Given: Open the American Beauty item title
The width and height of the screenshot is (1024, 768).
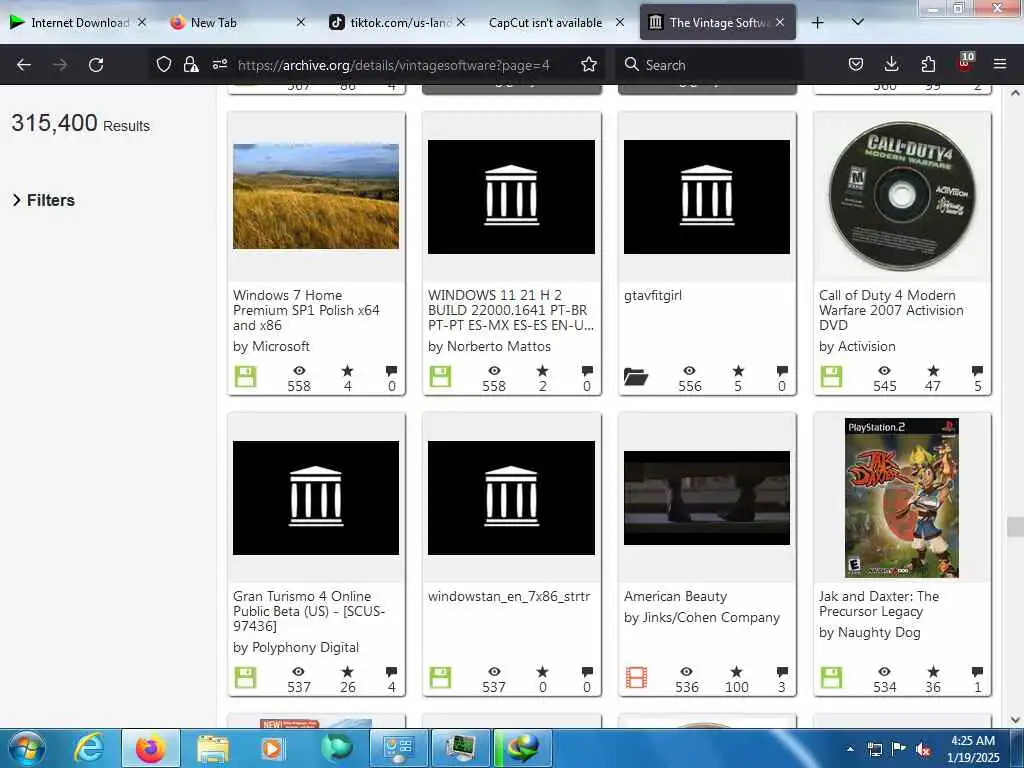Looking at the screenshot, I should pos(675,596).
